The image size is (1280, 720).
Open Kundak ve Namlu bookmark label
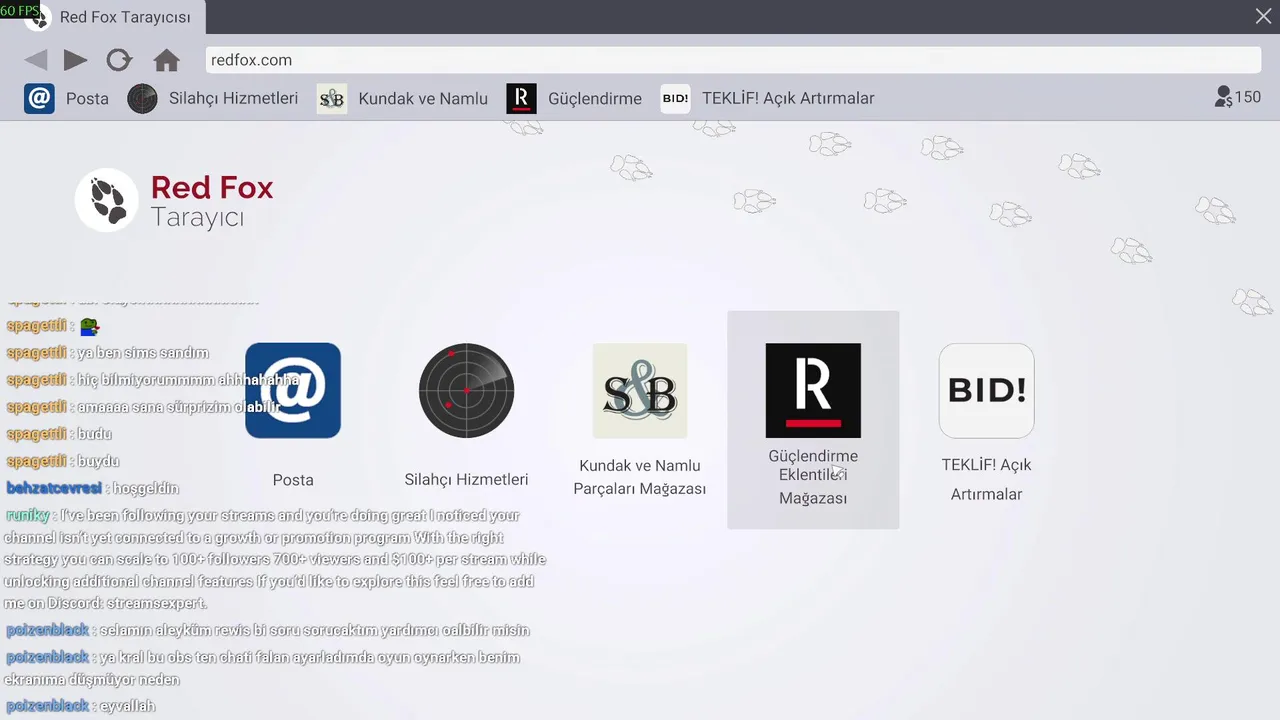coord(423,98)
